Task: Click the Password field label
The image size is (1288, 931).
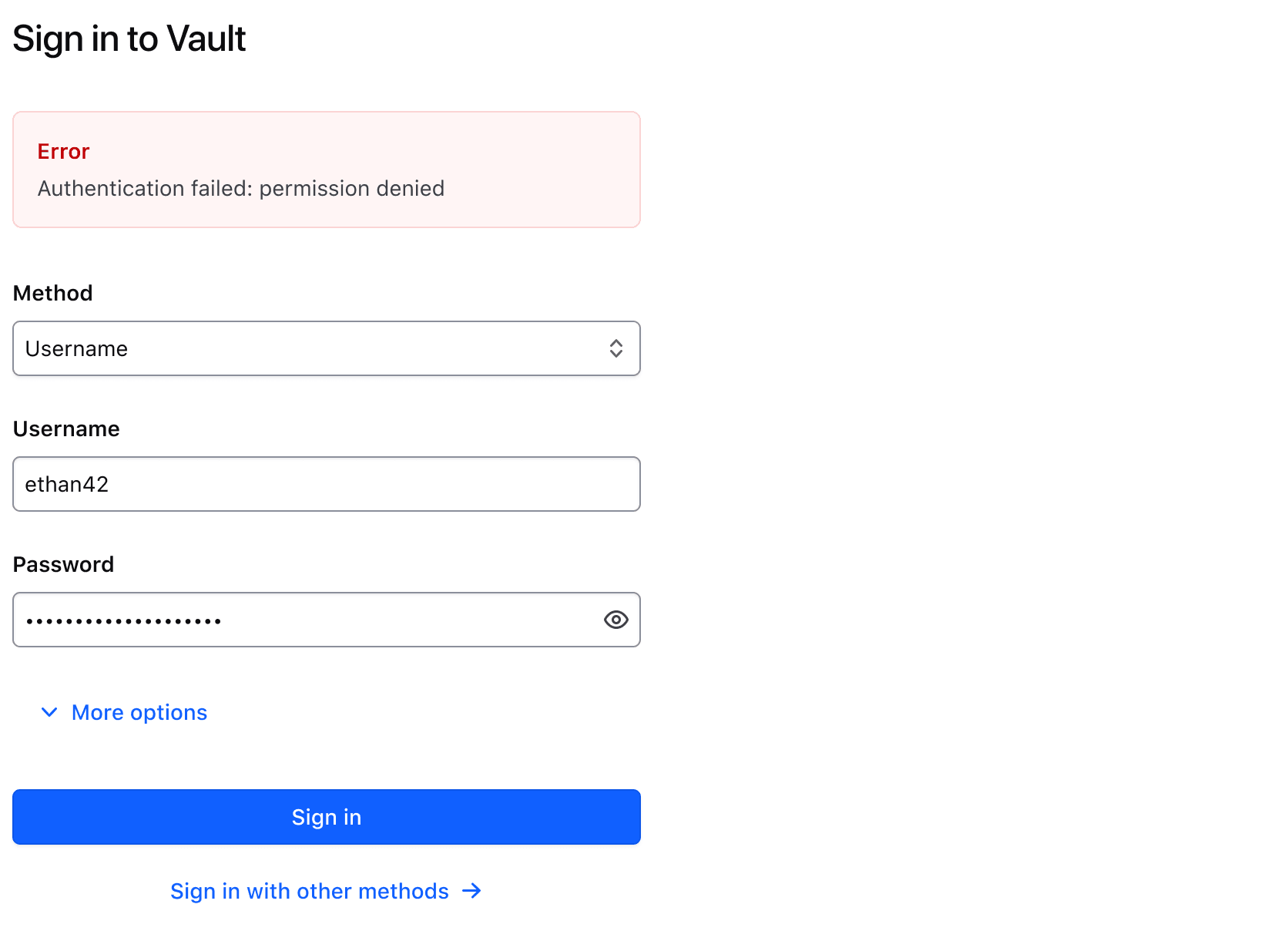Action: coord(63,564)
